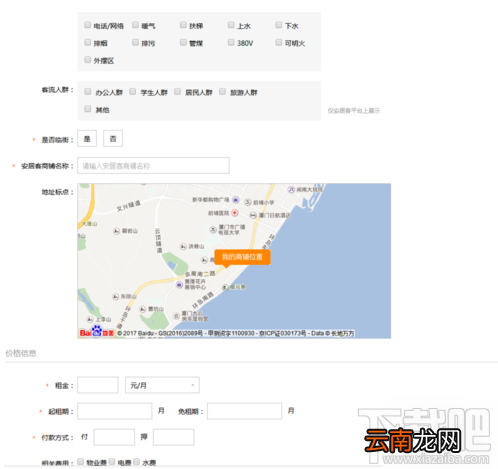
Task: Tick the 水费 water fee checkbox
Action: tap(137, 462)
